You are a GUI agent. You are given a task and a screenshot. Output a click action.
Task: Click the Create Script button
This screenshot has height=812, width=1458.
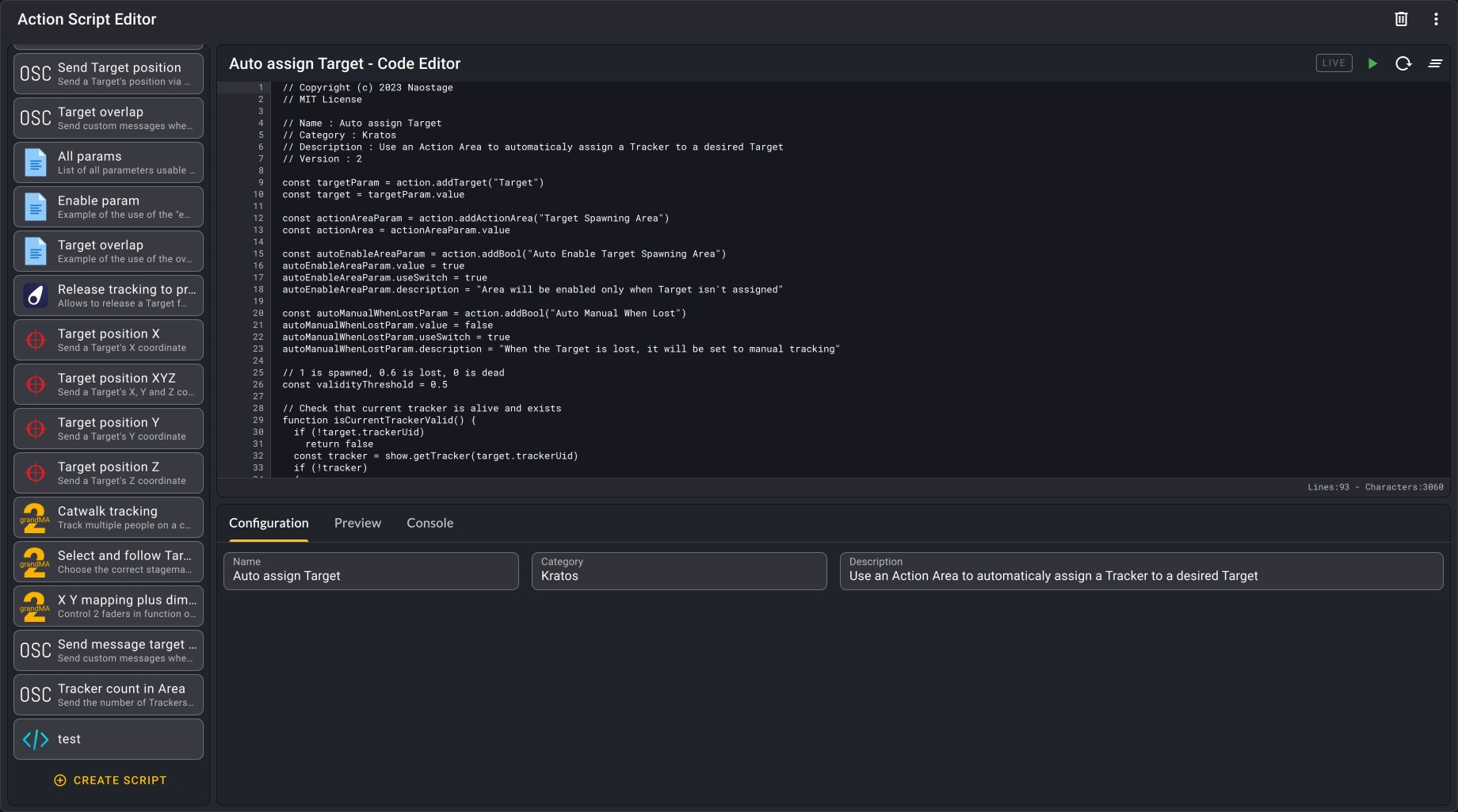pyautogui.click(x=109, y=780)
